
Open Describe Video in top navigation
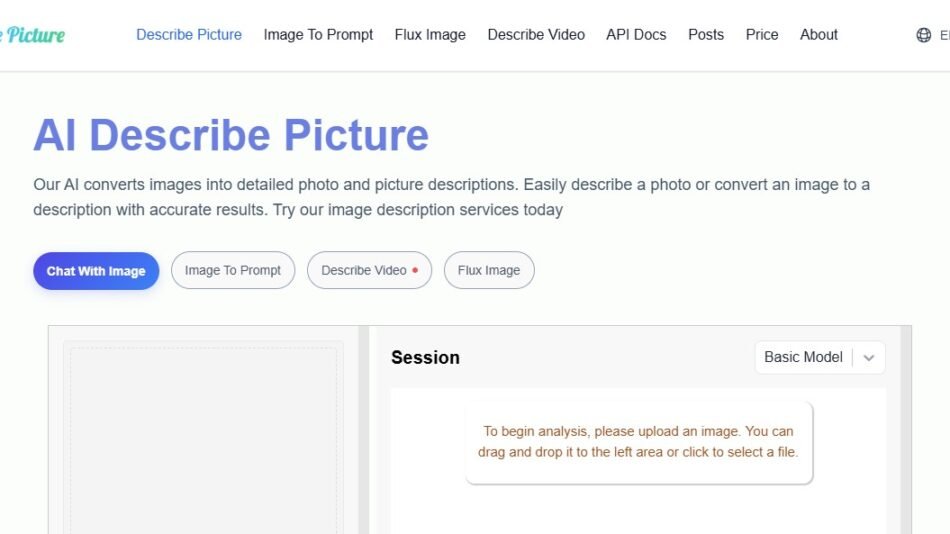(x=536, y=35)
